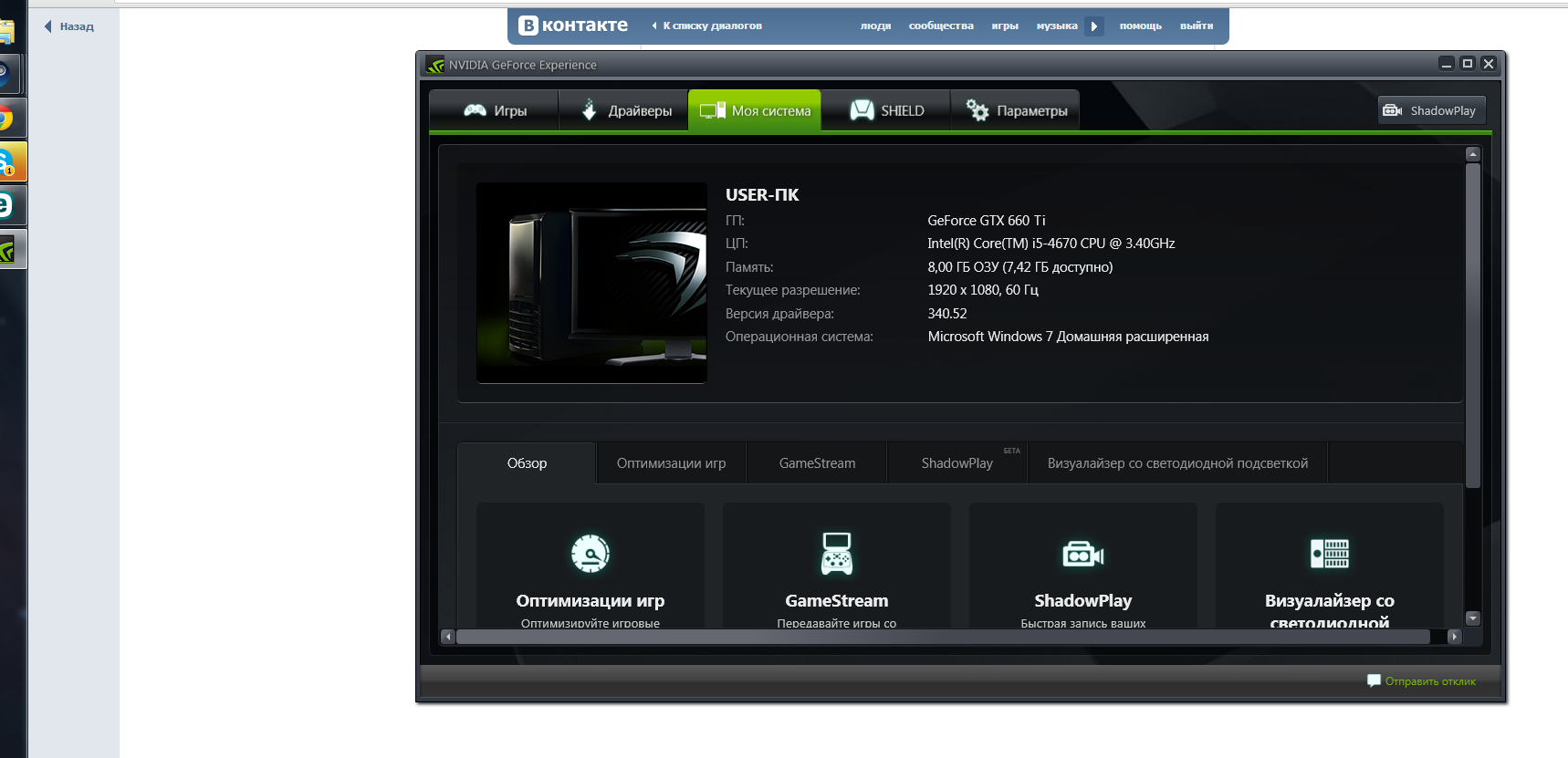This screenshot has width=1568, height=758.
Task: Click the Intel Core i5-4670 CPU value
Action: pyautogui.click(x=1051, y=244)
